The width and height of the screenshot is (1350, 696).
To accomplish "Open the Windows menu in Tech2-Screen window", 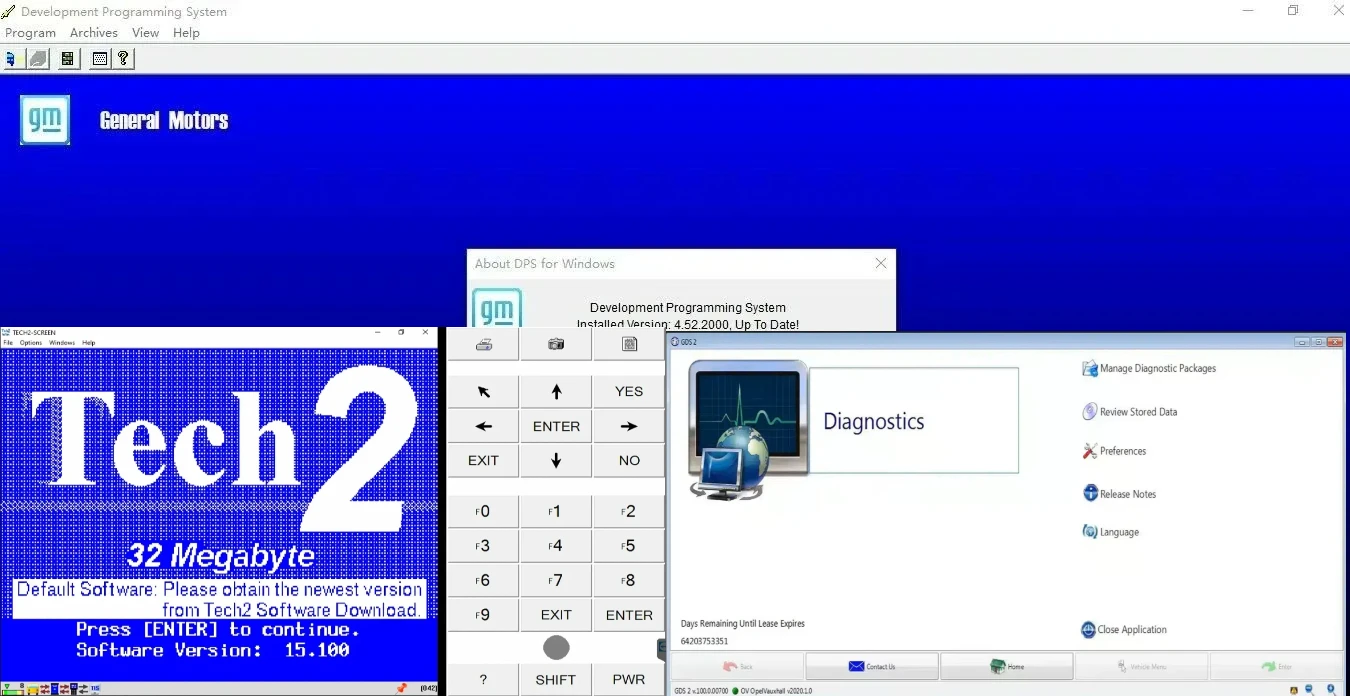I will 62,343.
